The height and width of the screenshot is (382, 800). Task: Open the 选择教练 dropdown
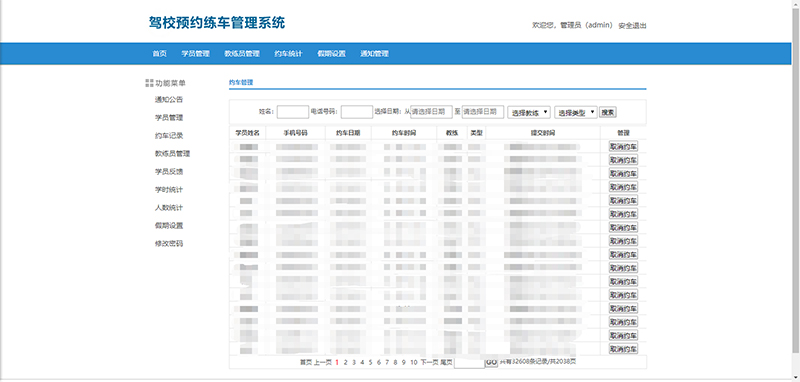pyautogui.click(x=529, y=112)
